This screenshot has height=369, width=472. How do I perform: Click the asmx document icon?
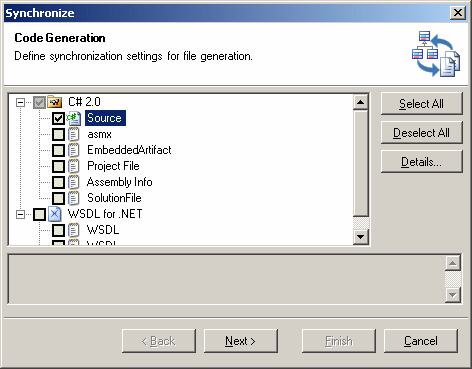73,134
